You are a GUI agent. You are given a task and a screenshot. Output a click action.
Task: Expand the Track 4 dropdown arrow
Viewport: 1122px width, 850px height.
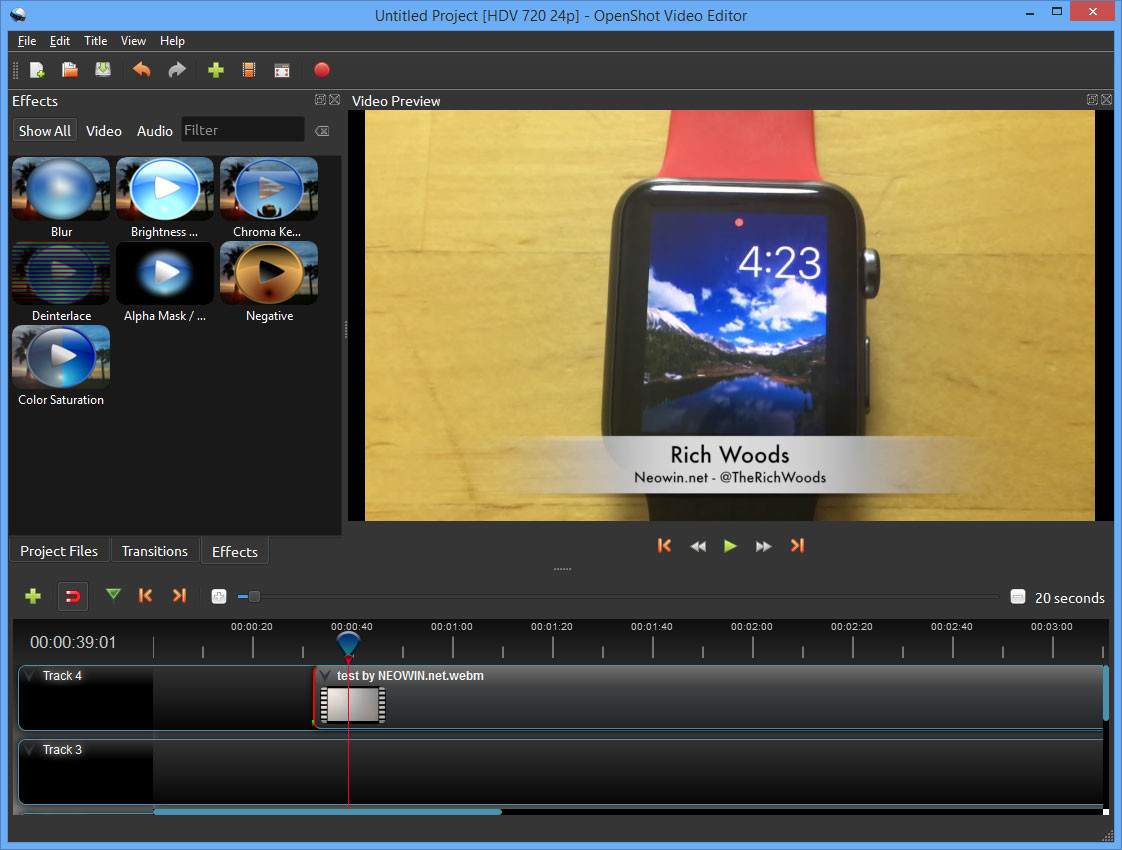click(x=30, y=675)
